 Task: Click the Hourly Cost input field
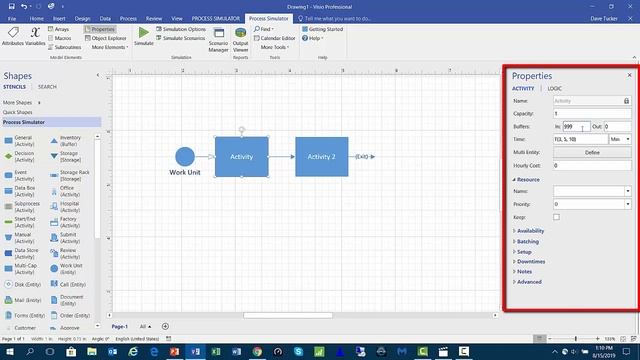(592, 165)
